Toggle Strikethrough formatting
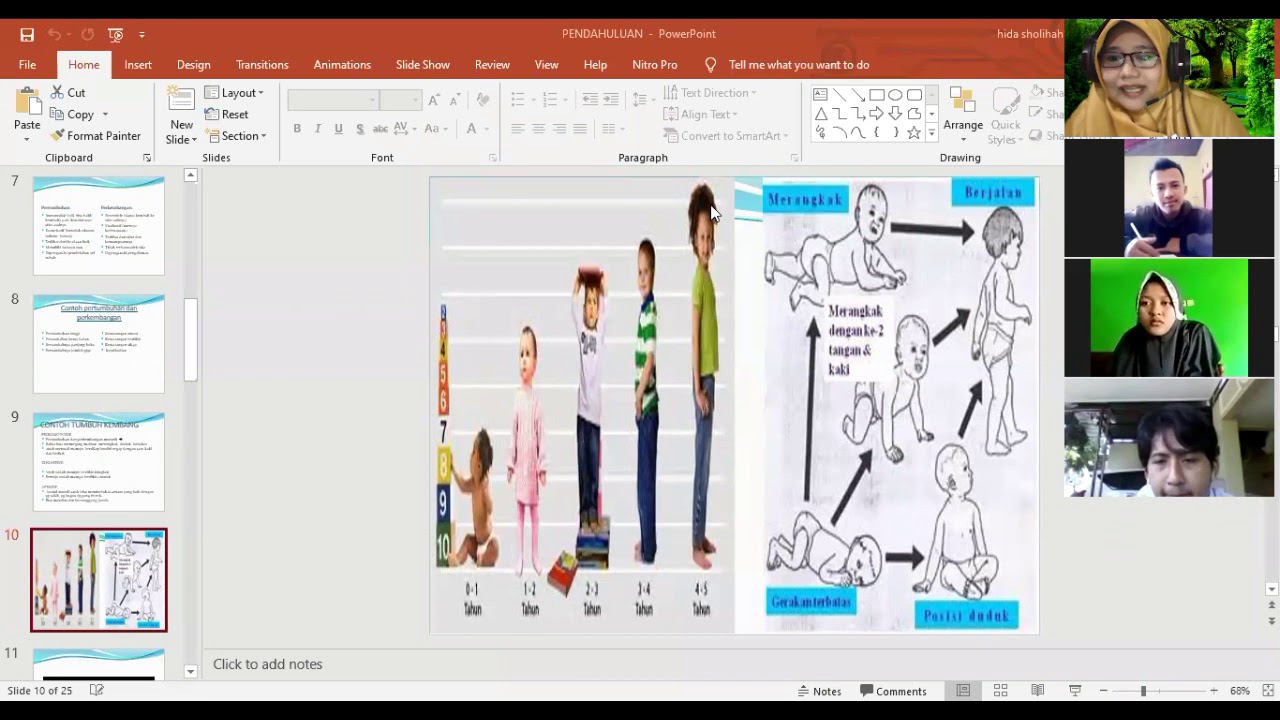The width and height of the screenshot is (1280, 720). pos(380,129)
